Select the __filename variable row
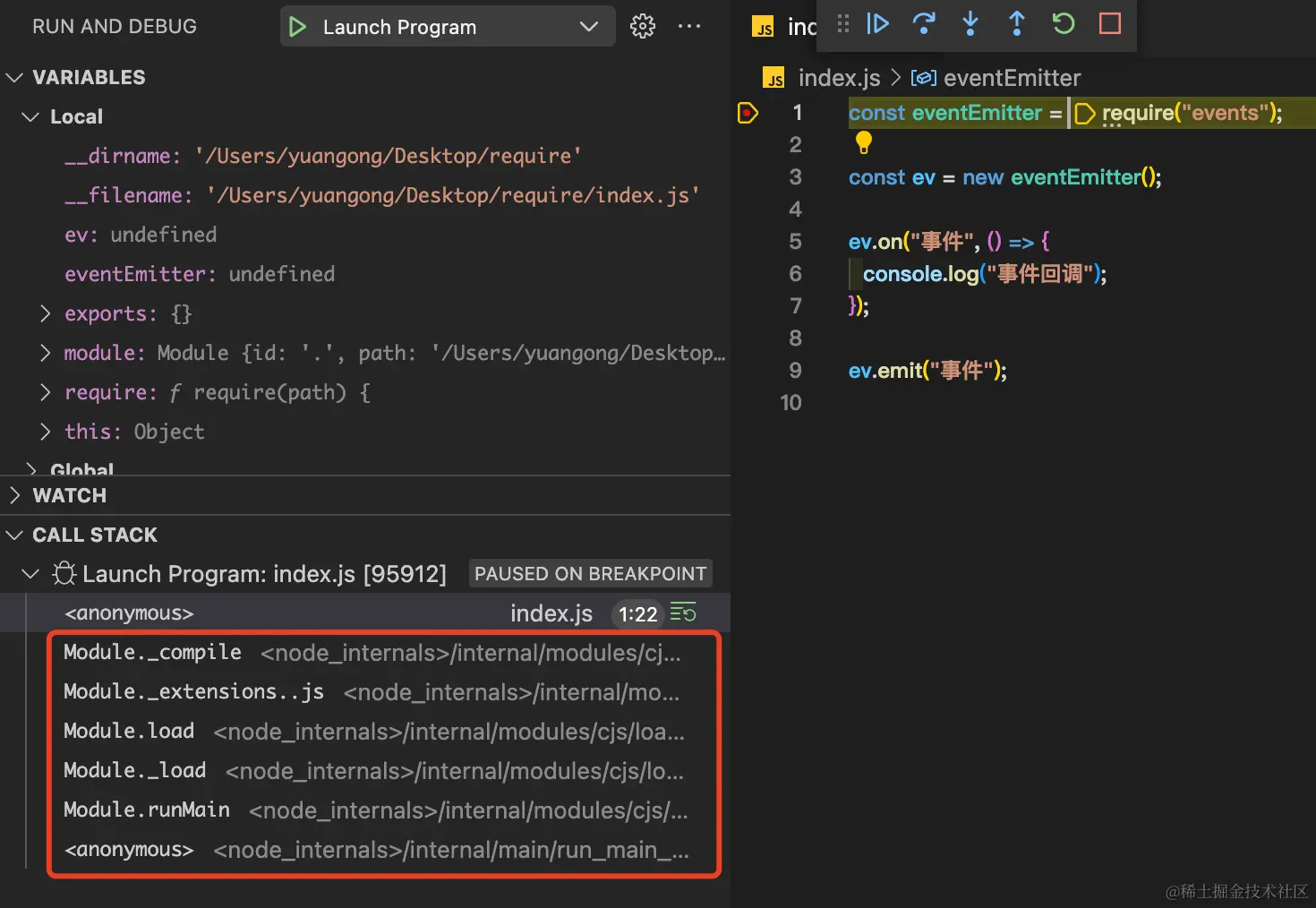This screenshot has width=1316, height=908. click(x=365, y=195)
